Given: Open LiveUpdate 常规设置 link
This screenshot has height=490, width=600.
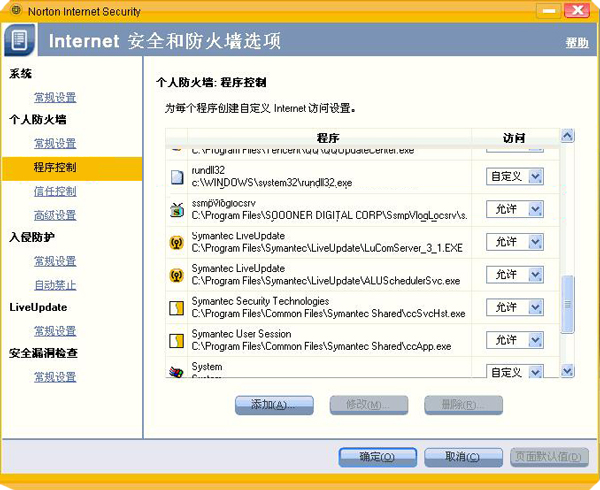Looking at the screenshot, I should [55, 331].
